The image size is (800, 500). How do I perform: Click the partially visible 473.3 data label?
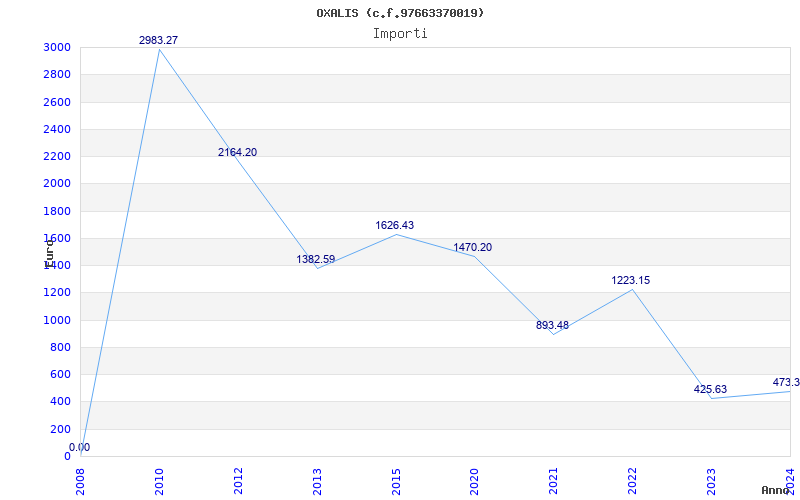(x=786, y=382)
